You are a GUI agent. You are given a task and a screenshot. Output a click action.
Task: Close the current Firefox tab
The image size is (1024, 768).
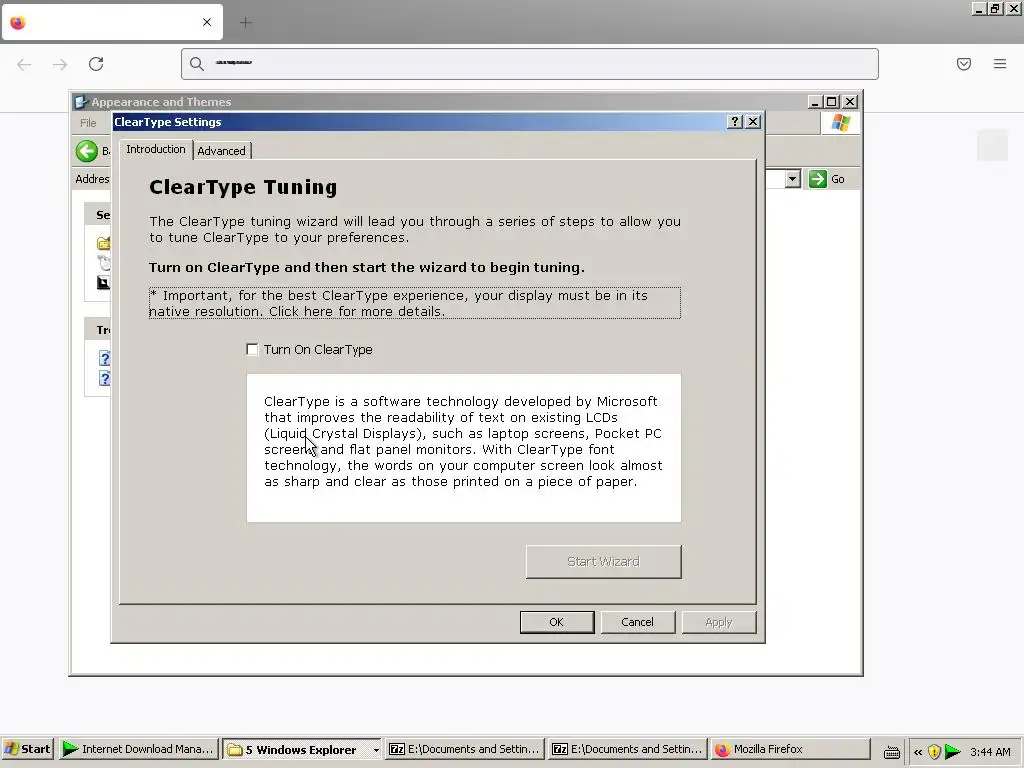pyautogui.click(x=207, y=22)
